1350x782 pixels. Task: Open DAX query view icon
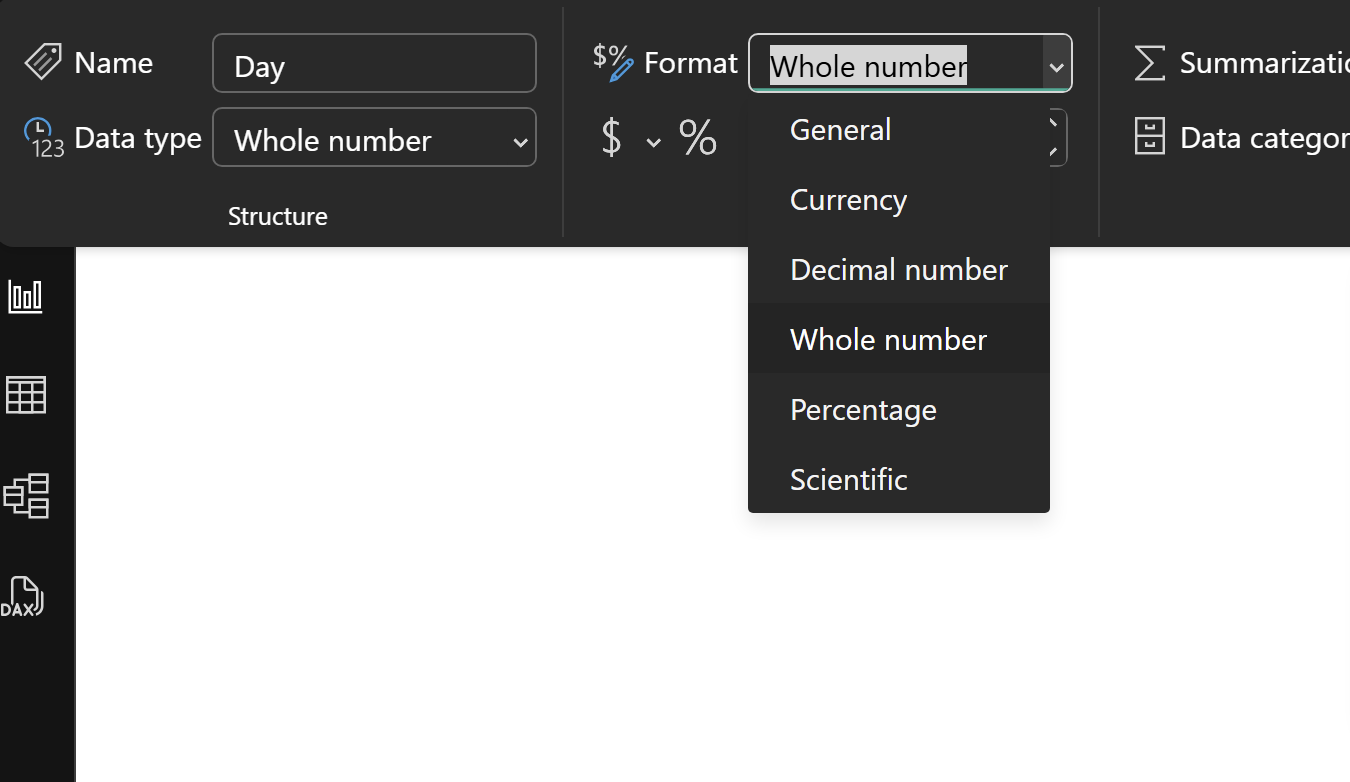coord(23,597)
